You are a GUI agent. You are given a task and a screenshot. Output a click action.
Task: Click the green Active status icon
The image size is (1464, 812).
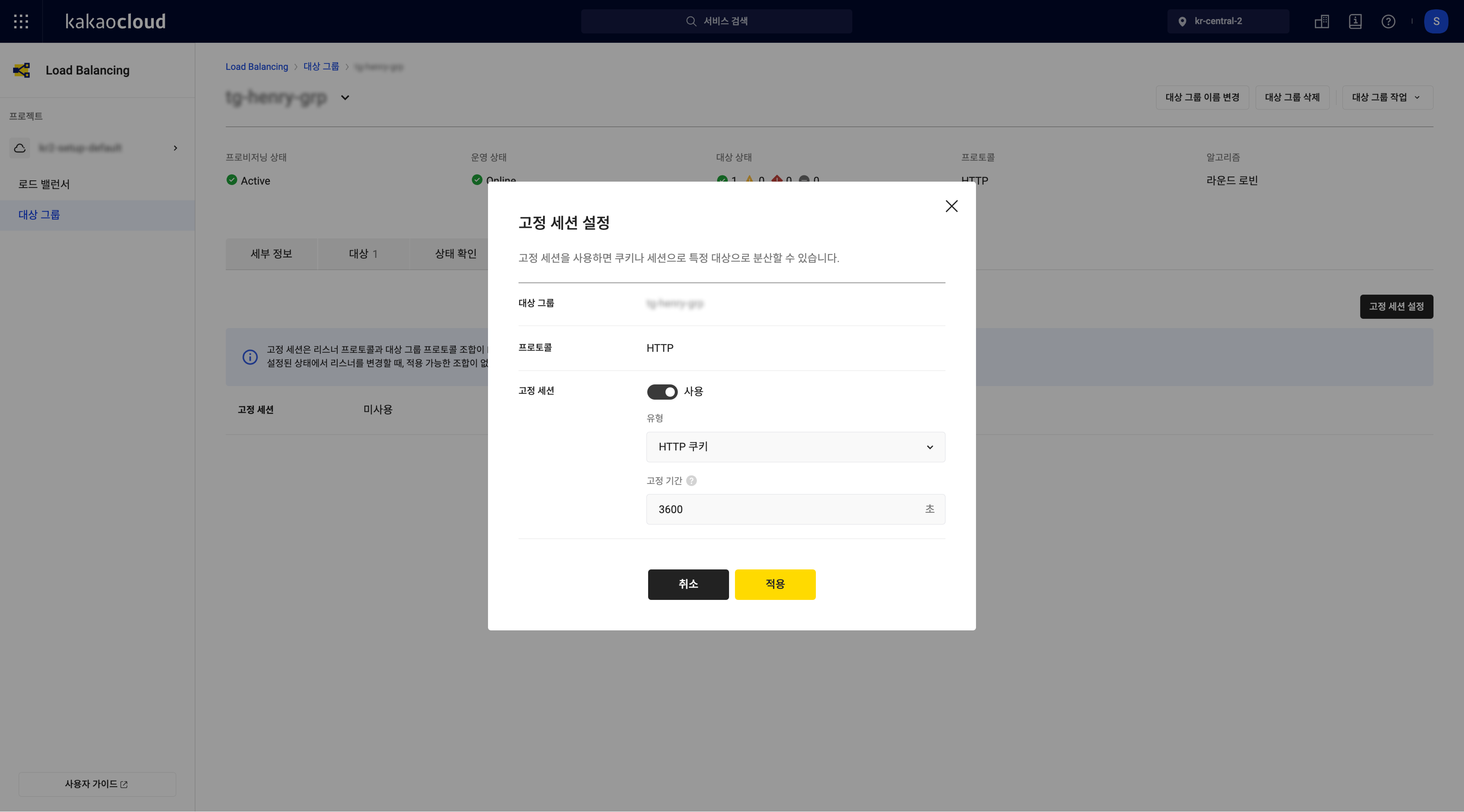[232, 180]
